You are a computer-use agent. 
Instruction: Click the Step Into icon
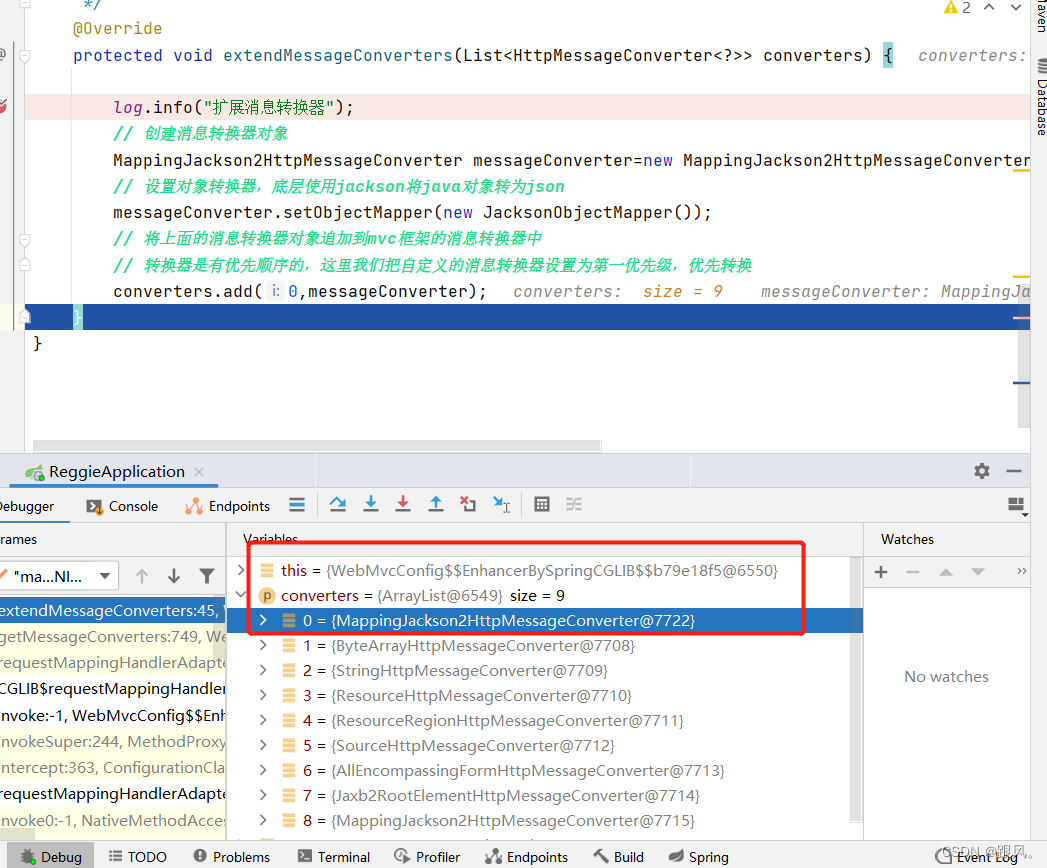(x=371, y=504)
